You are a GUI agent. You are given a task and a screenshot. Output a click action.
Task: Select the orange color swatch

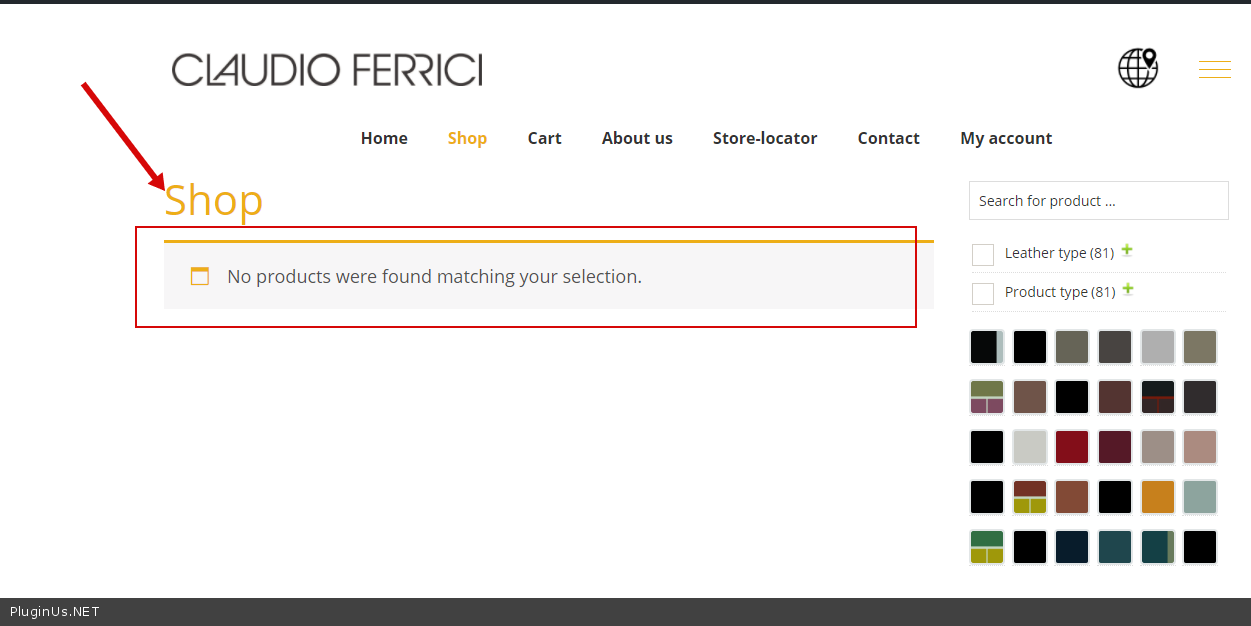1157,497
